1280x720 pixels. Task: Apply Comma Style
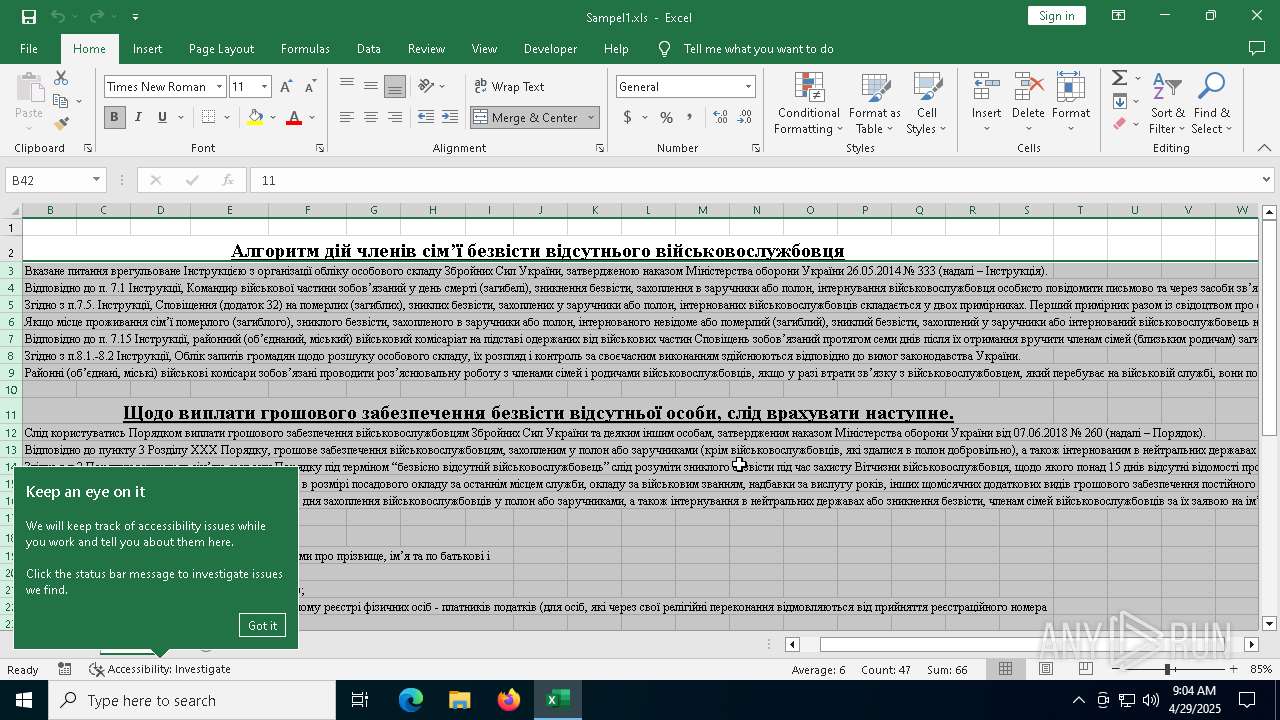[x=691, y=117]
